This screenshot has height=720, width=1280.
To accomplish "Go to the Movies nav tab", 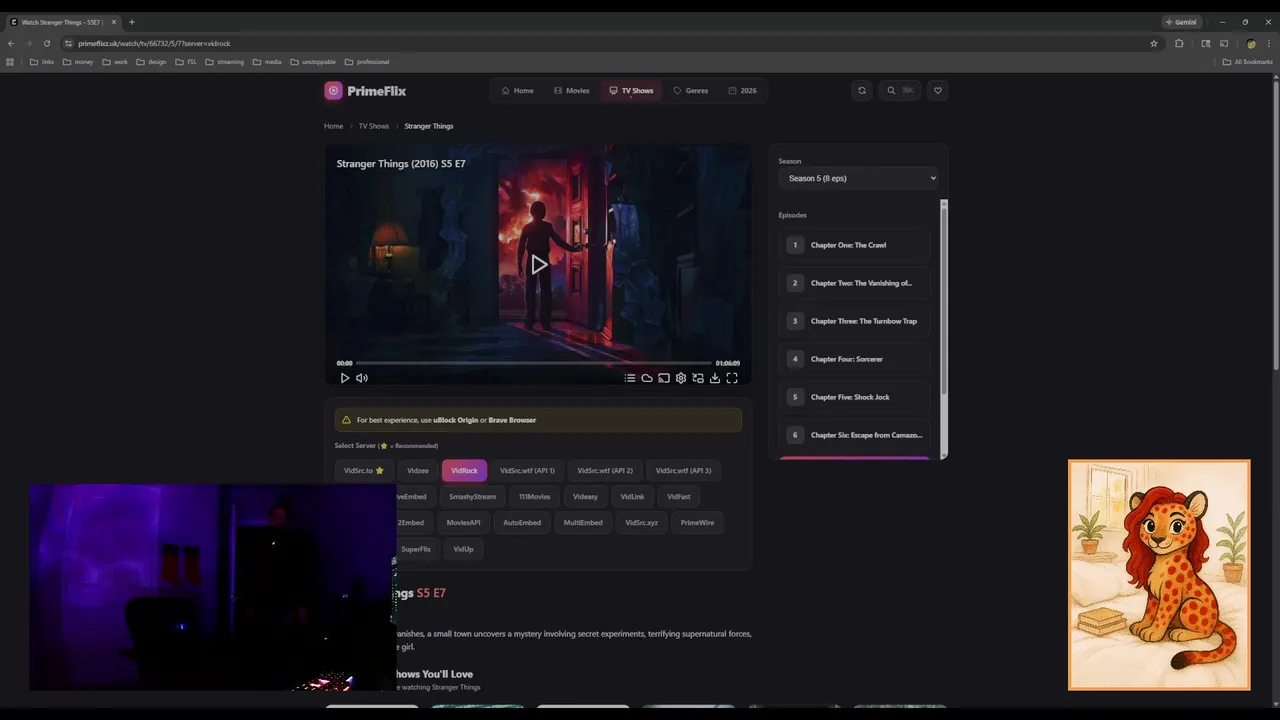I will (571, 91).
